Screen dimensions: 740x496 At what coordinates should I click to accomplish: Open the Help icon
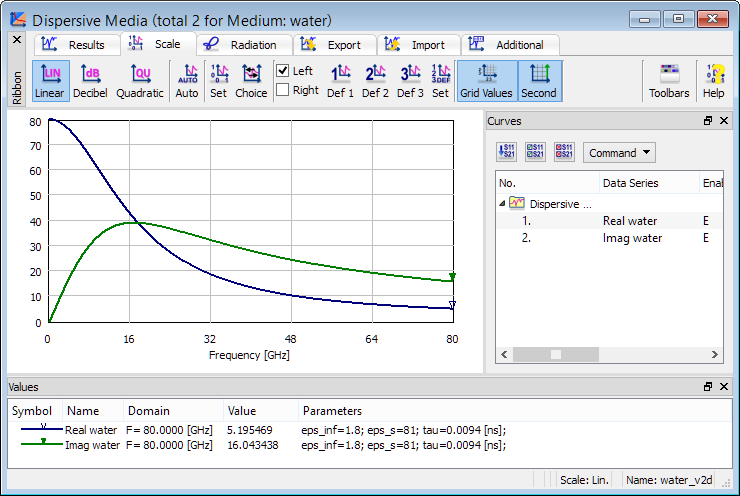[x=714, y=81]
